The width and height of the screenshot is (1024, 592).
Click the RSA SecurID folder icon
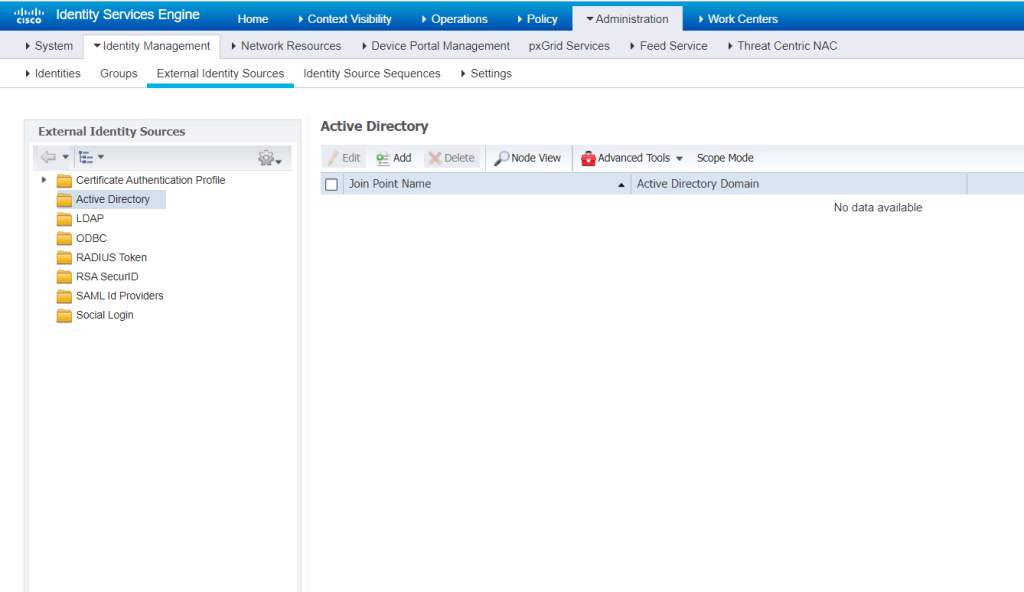[64, 277]
